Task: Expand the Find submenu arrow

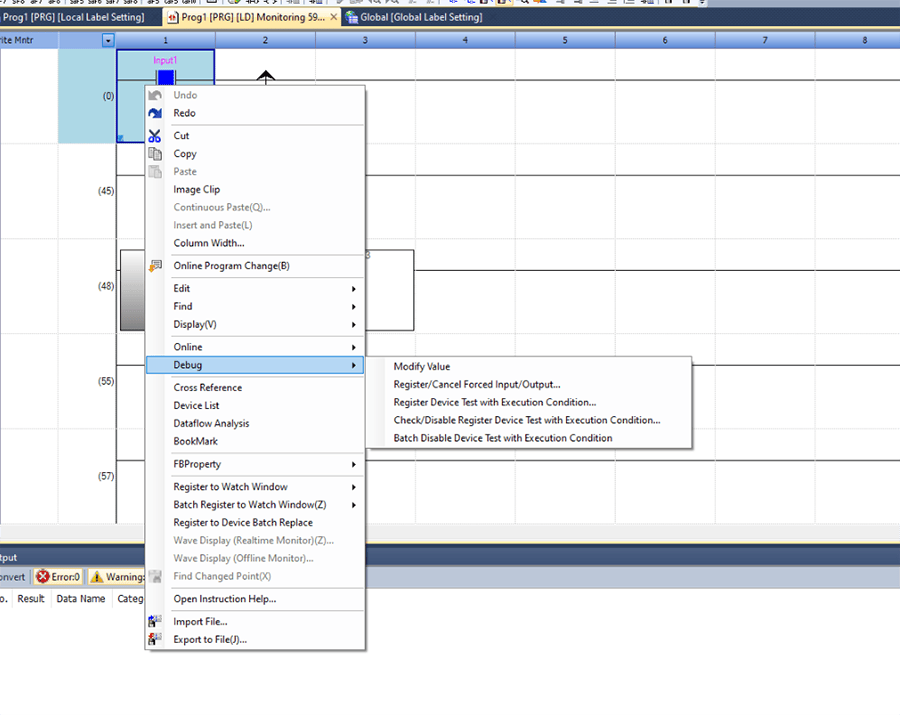Action: [x=354, y=306]
